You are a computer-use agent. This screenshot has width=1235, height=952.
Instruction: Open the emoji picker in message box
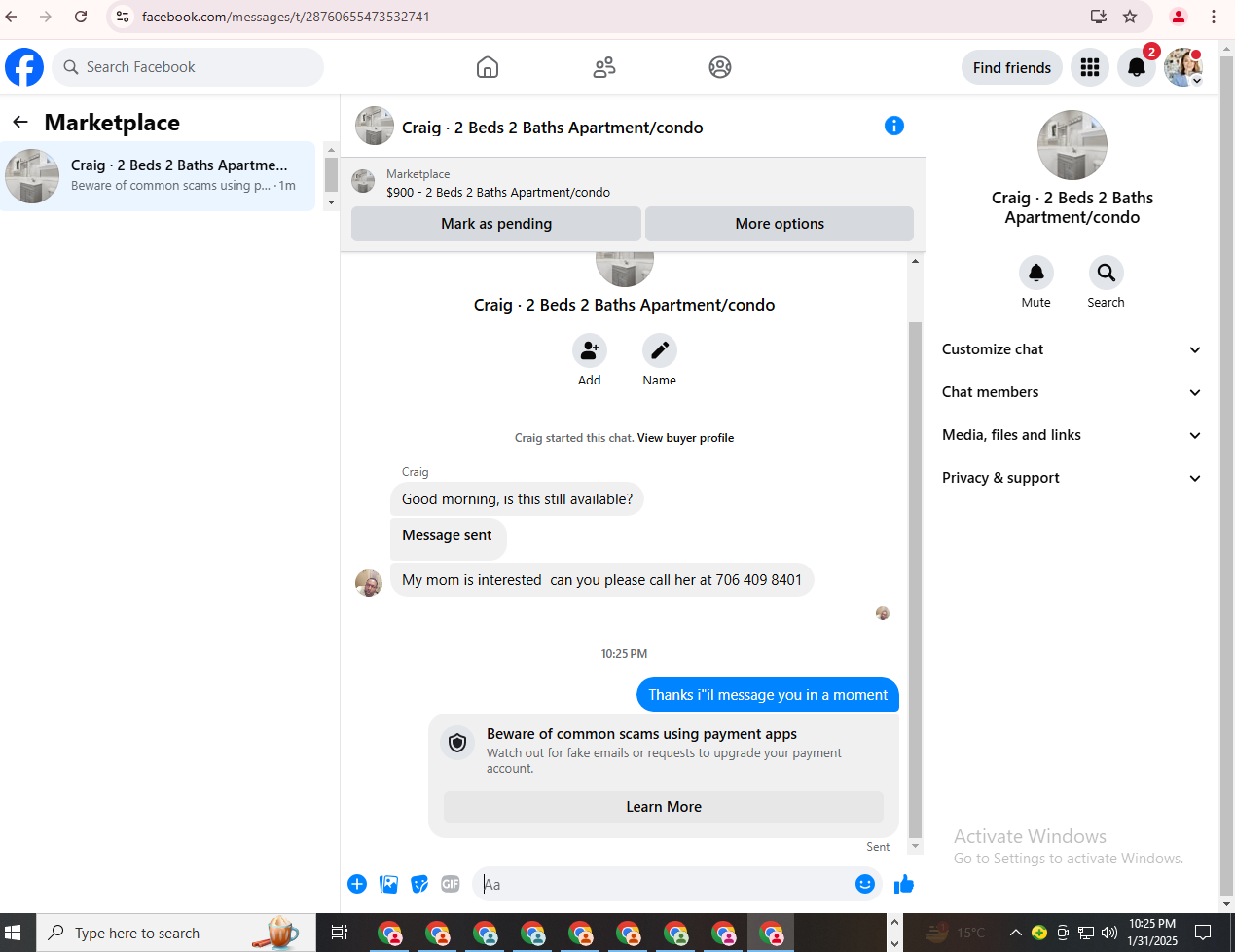865,884
